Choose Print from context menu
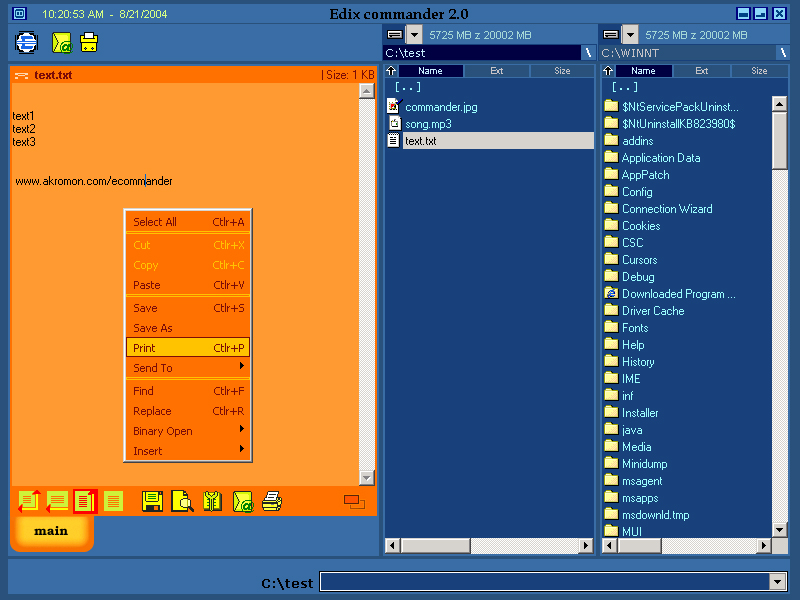The height and width of the screenshot is (600, 800). click(x=188, y=348)
